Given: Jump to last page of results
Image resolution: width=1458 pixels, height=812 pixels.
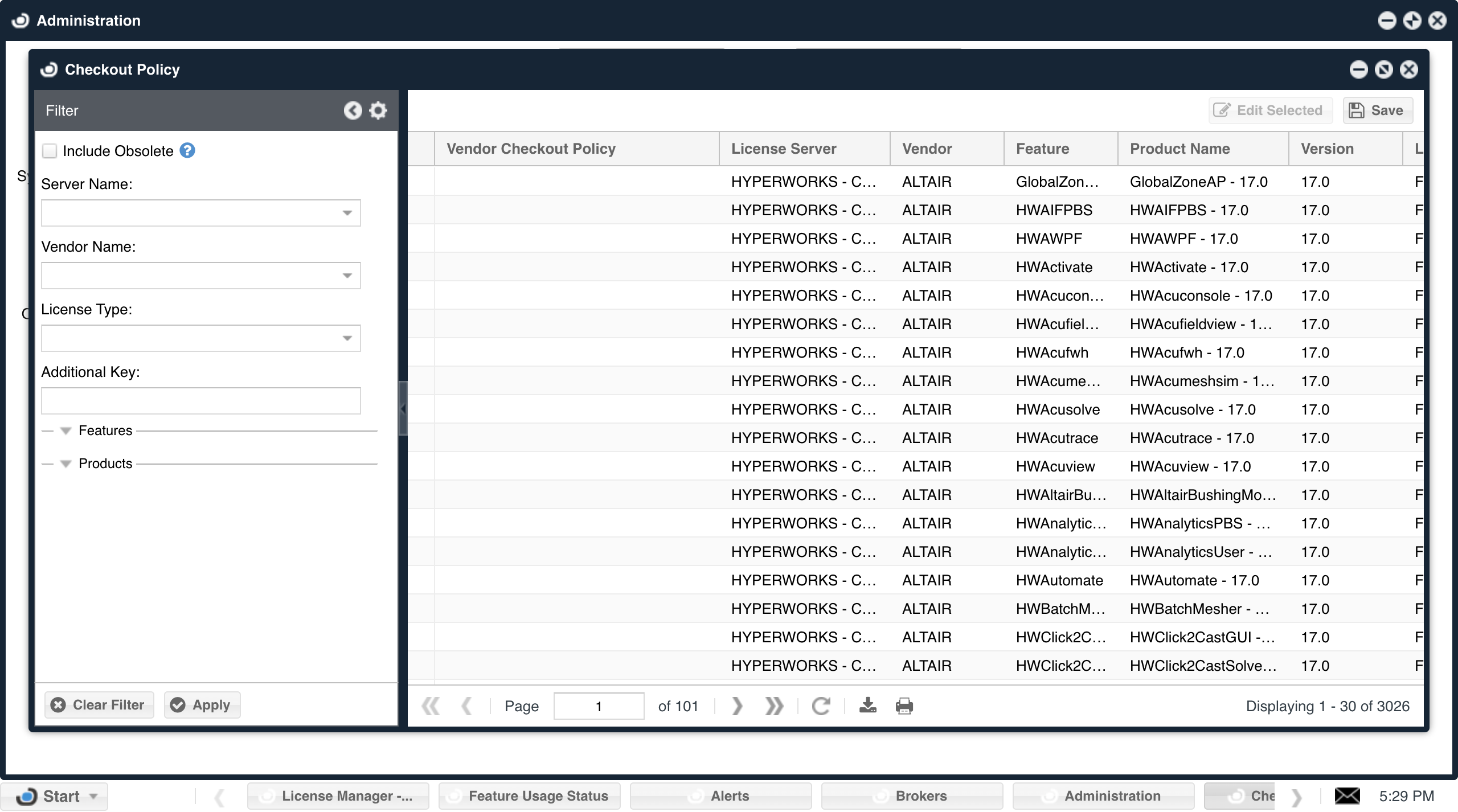Looking at the screenshot, I should [774, 706].
